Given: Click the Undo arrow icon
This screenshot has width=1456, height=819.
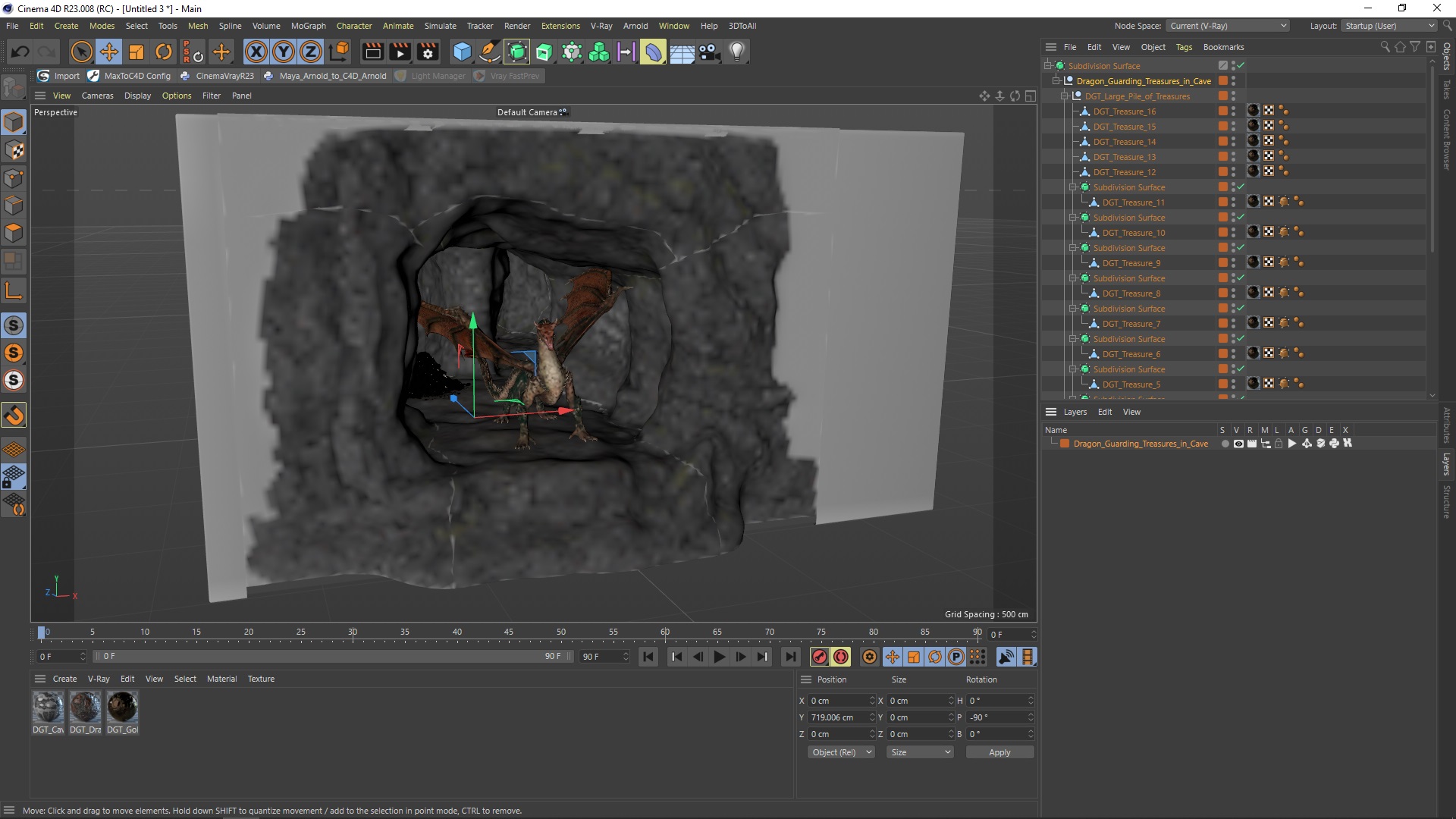Looking at the screenshot, I should click(20, 52).
